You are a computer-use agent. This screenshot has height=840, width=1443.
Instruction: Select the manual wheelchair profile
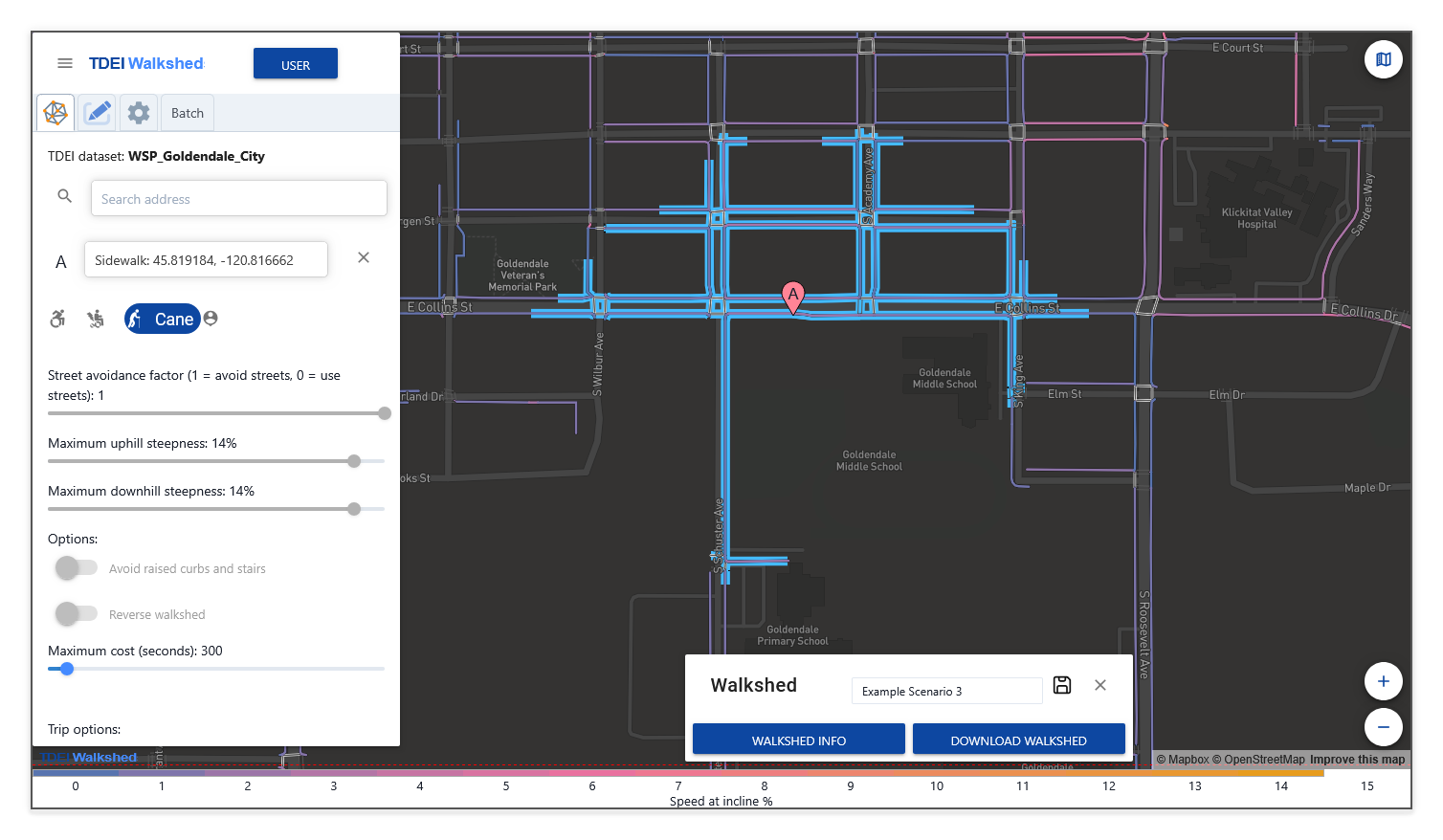click(58, 319)
